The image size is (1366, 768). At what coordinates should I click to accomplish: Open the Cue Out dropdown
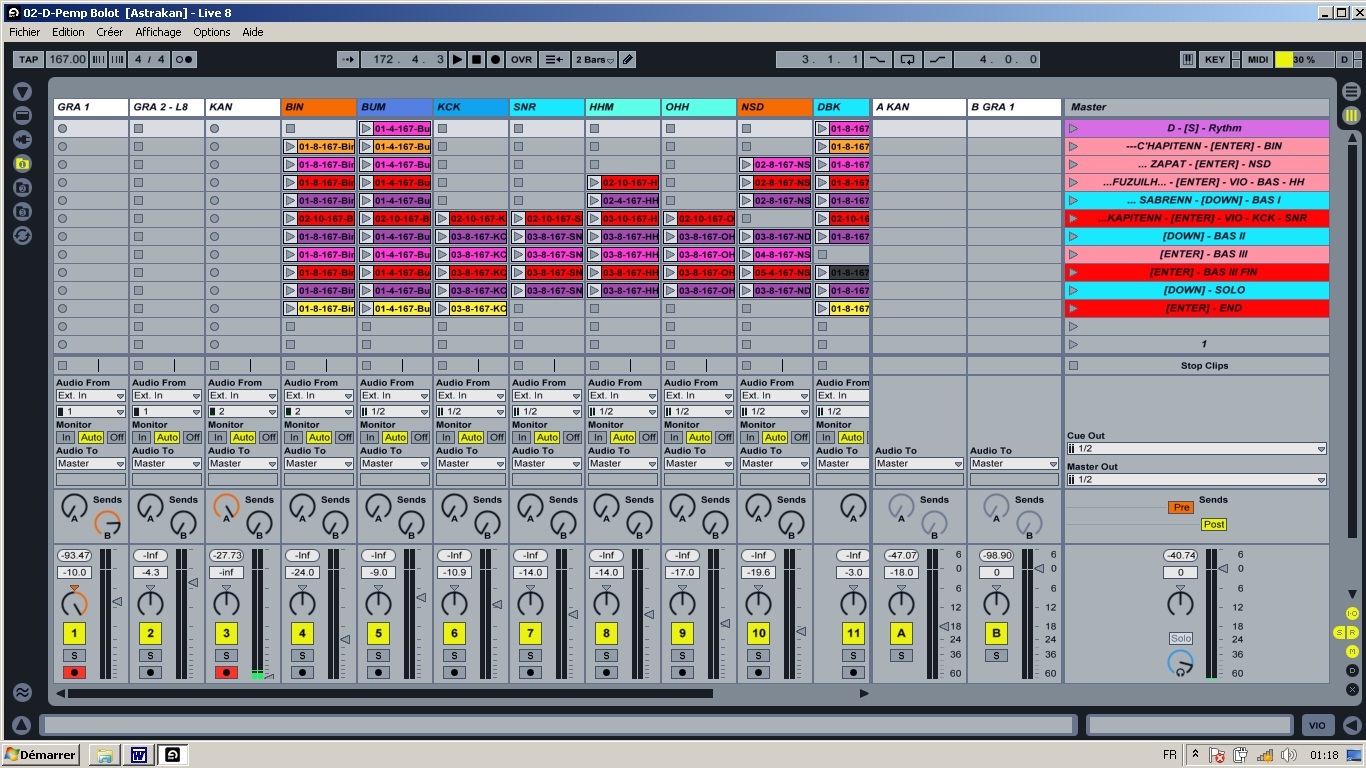click(1196, 449)
